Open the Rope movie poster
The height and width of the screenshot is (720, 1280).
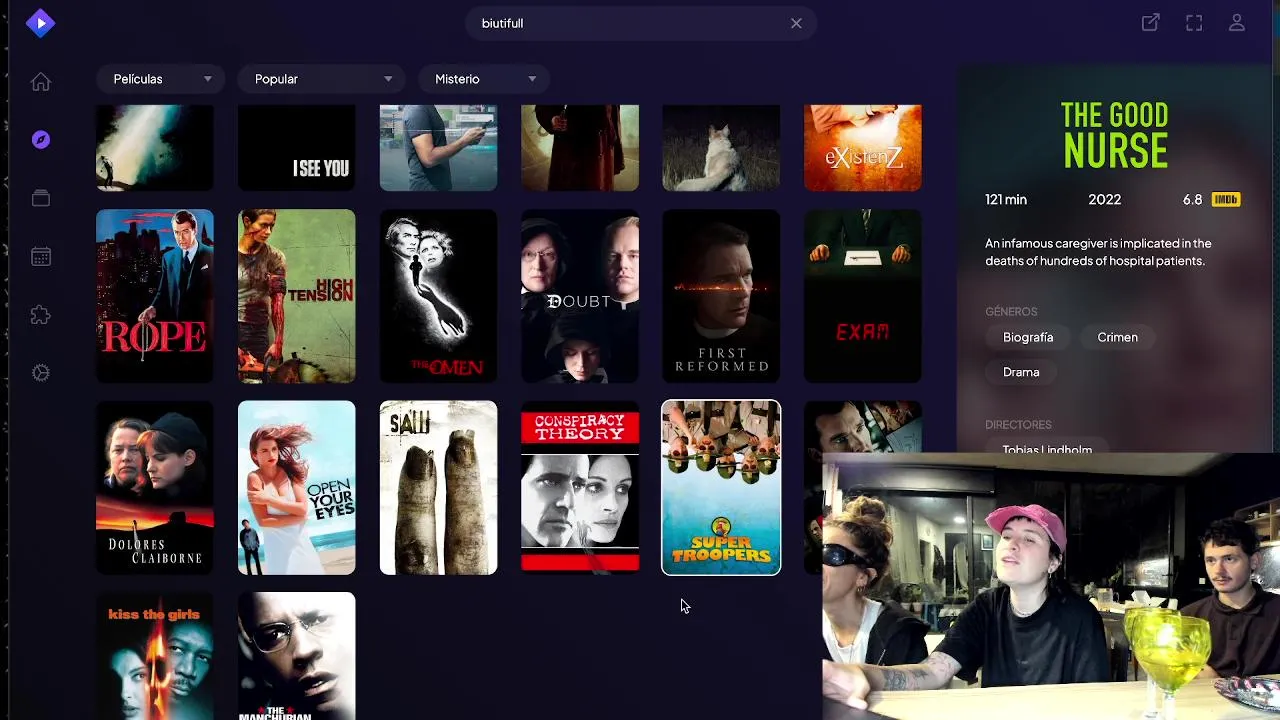pos(155,296)
